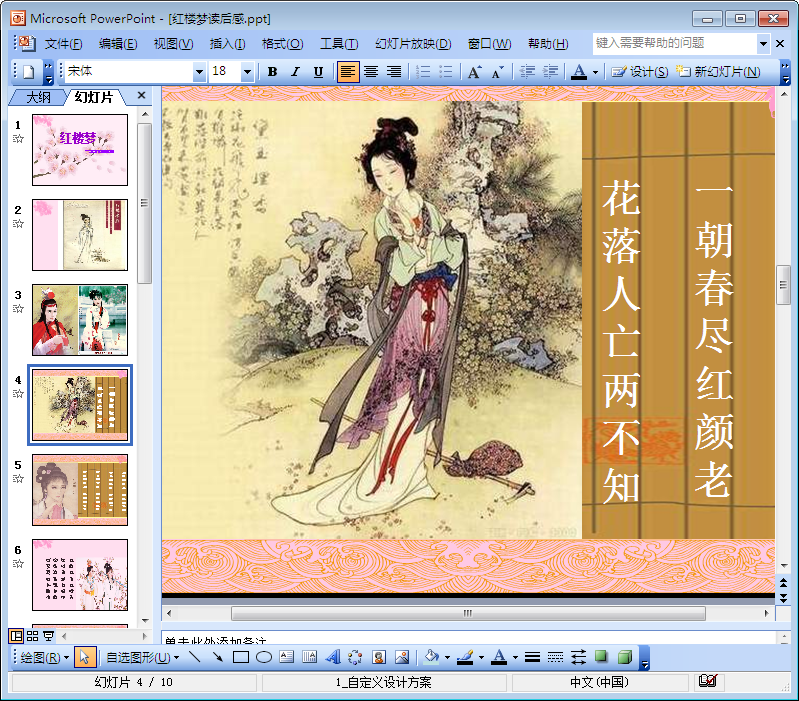
Task: Open the 自选图形 (AutoShapes) menu
Action: tap(142, 658)
